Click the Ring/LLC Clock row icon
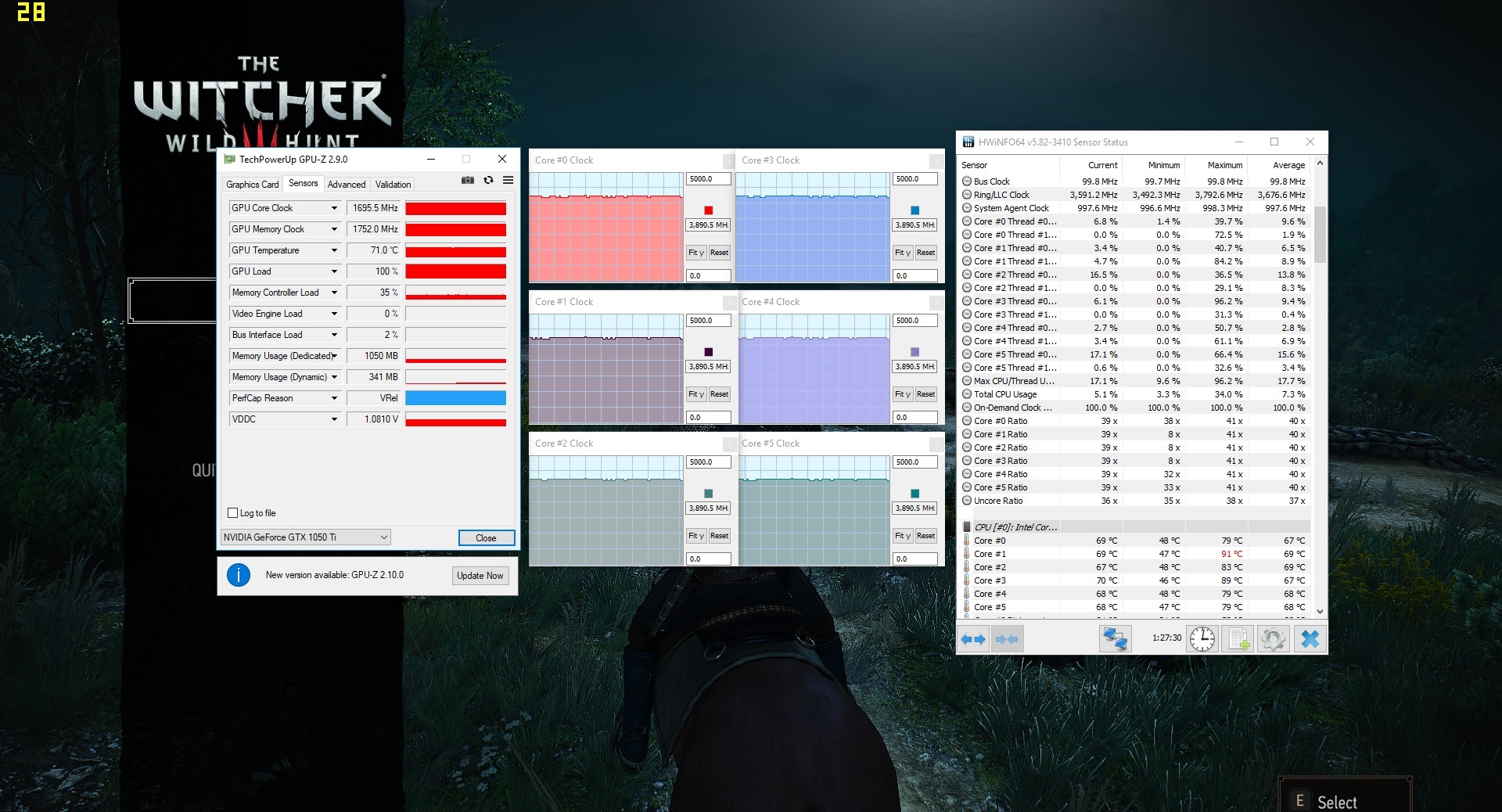 (967, 195)
